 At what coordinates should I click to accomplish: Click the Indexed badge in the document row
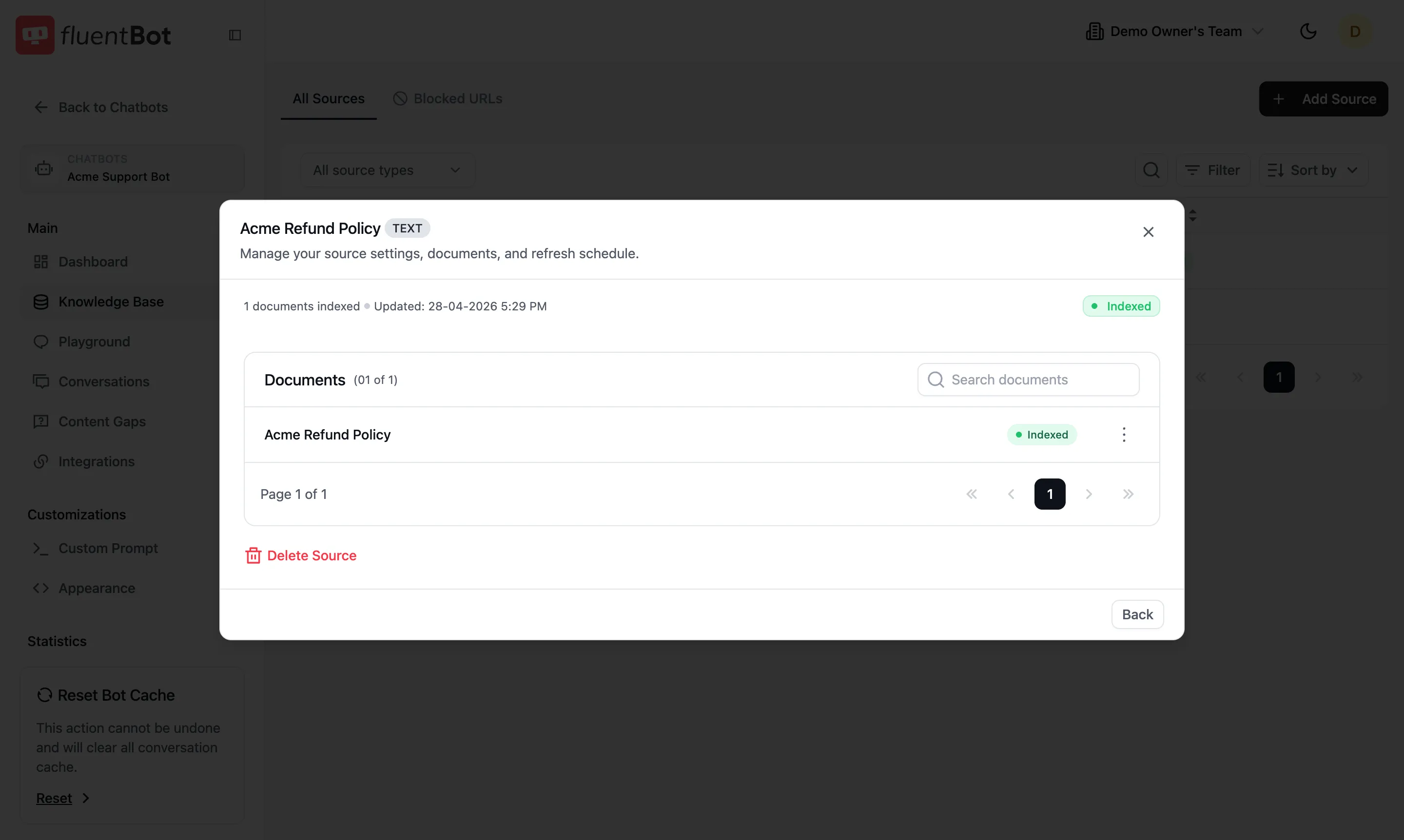pyautogui.click(x=1041, y=435)
